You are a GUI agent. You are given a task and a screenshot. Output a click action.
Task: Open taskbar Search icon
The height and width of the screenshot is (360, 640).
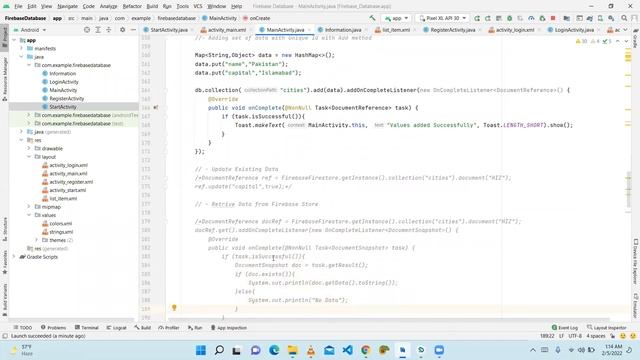click(x=219, y=350)
